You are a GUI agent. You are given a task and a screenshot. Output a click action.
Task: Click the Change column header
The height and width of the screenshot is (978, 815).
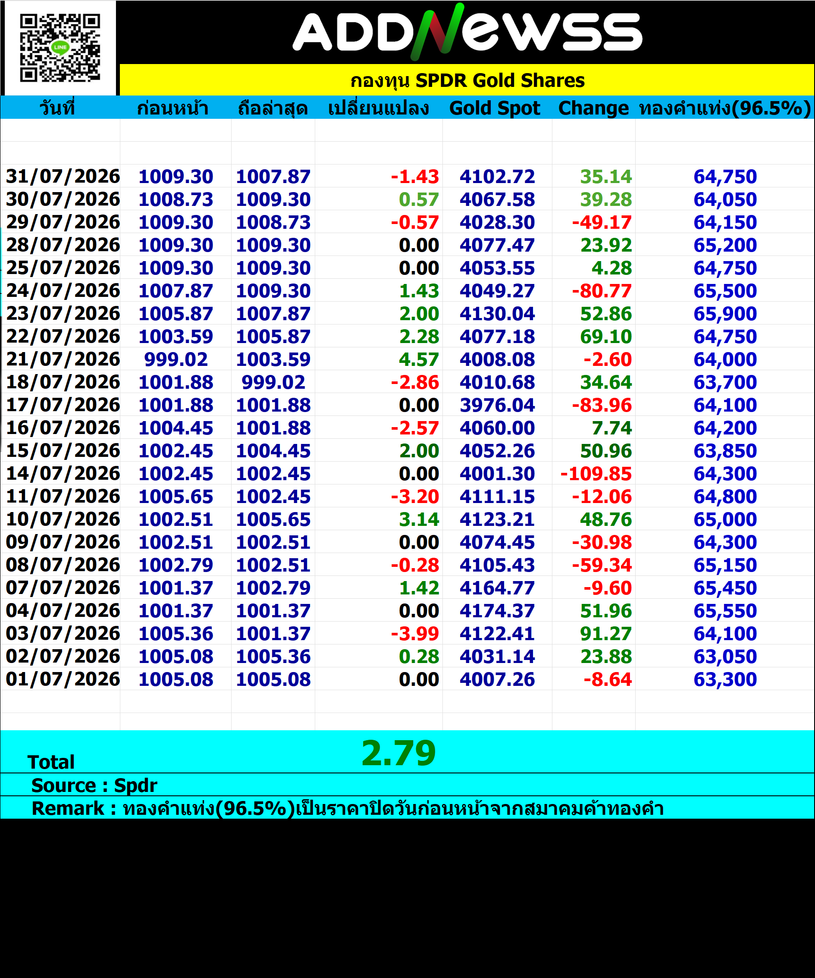[593, 108]
